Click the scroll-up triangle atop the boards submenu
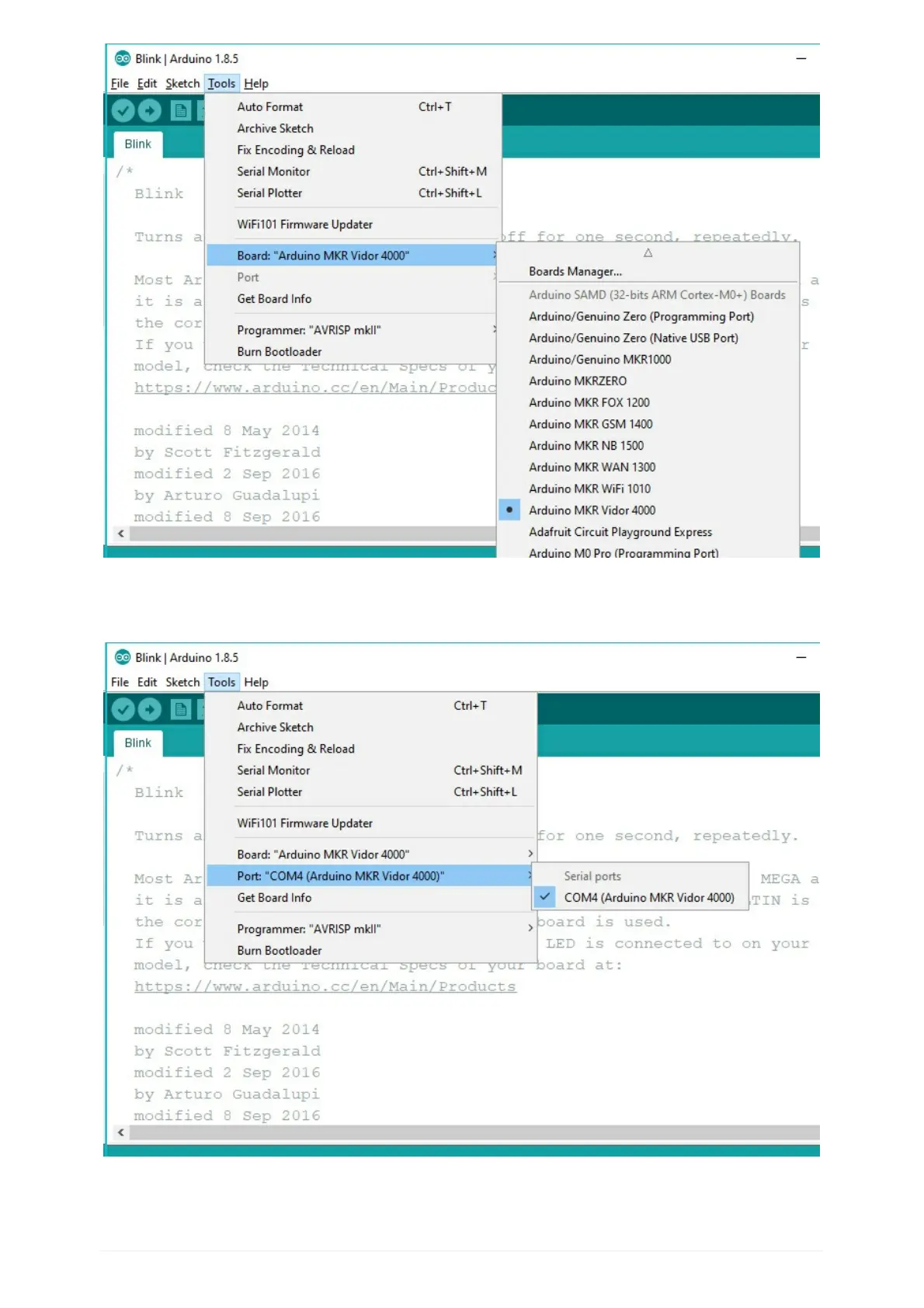Image resolution: width=924 pixels, height=1308 pixels. tap(648, 253)
